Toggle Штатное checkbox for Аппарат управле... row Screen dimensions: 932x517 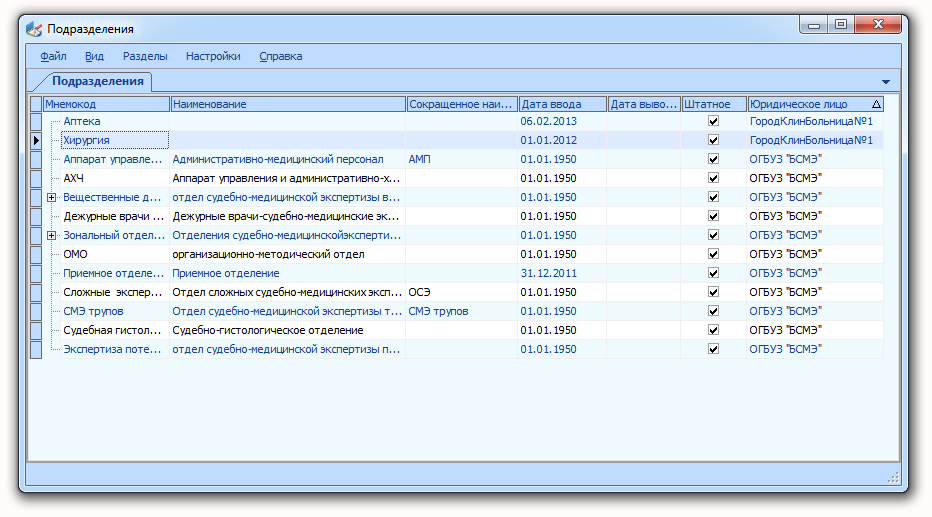pos(713,159)
